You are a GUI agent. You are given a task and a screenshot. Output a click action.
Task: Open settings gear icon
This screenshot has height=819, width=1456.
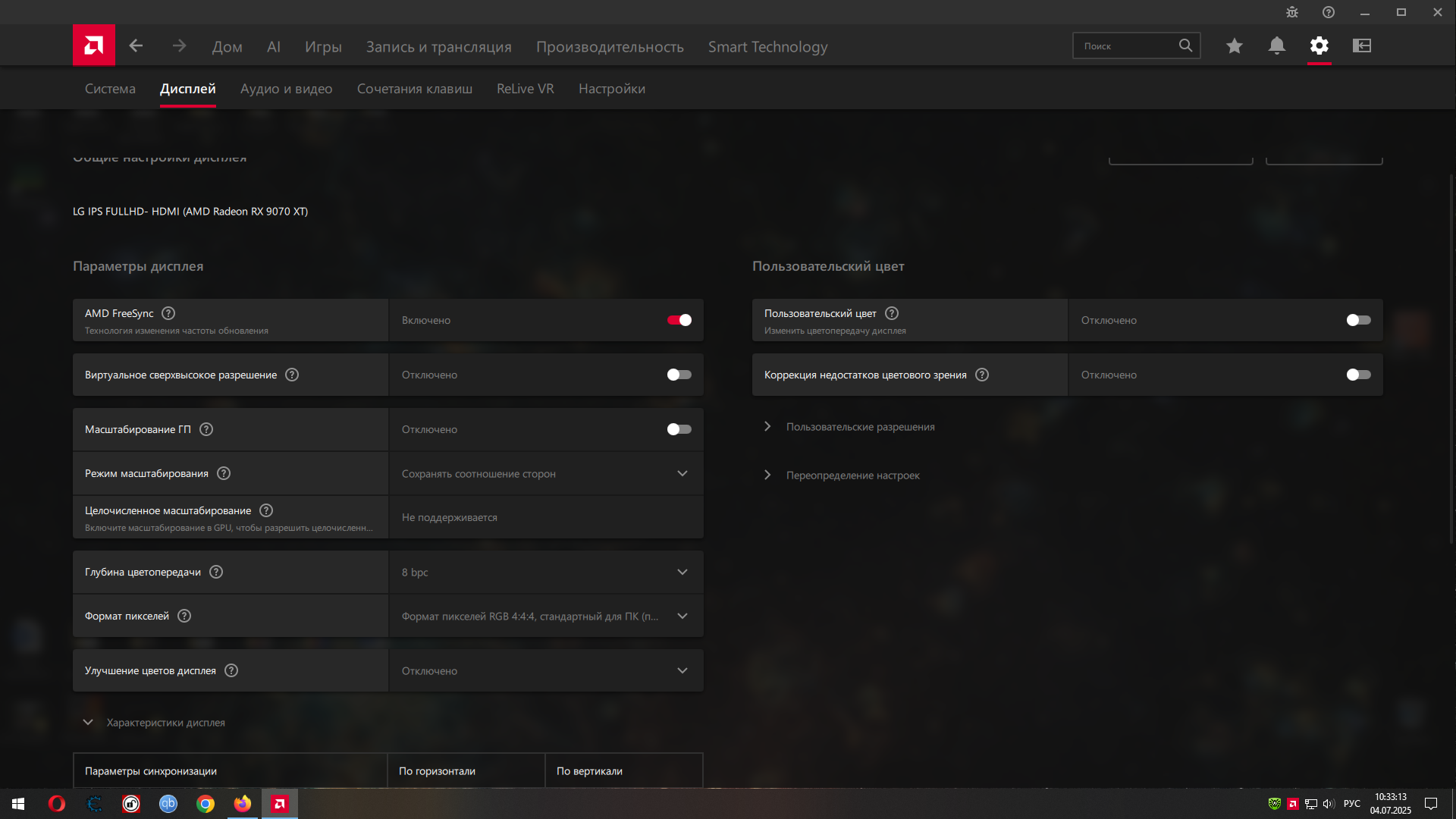coord(1319,46)
